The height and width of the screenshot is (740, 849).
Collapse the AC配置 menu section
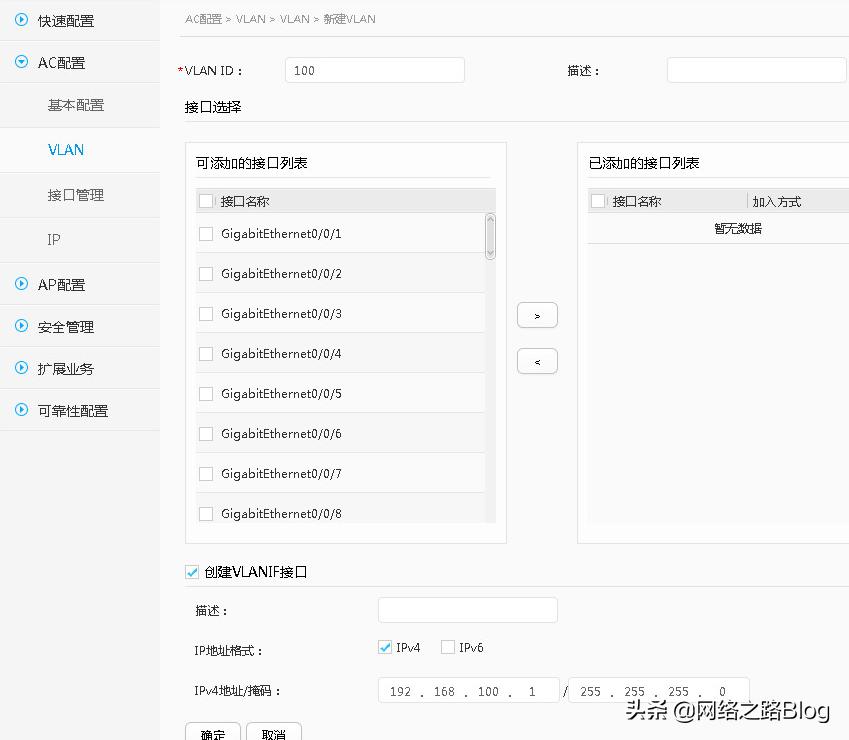click(x=22, y=62)
